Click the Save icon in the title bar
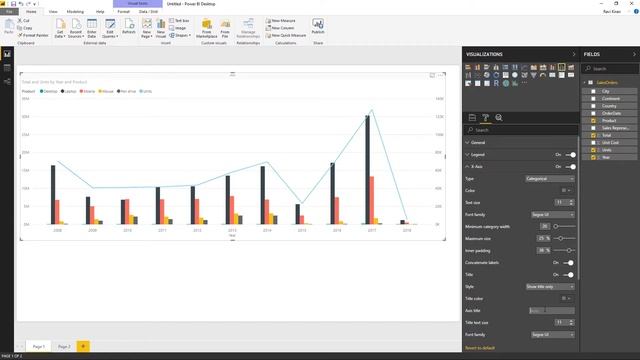640x360 pixels. [x=13, y=4]
